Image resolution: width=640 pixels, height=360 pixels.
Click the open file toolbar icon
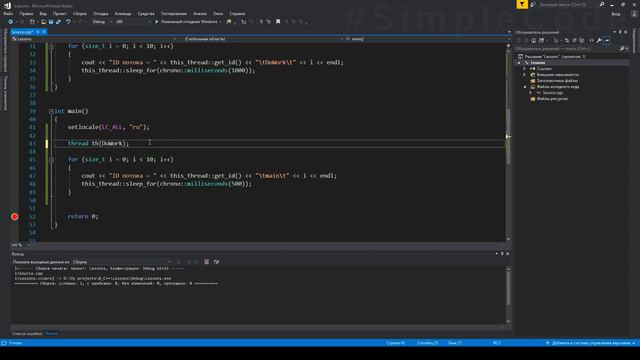43,22
